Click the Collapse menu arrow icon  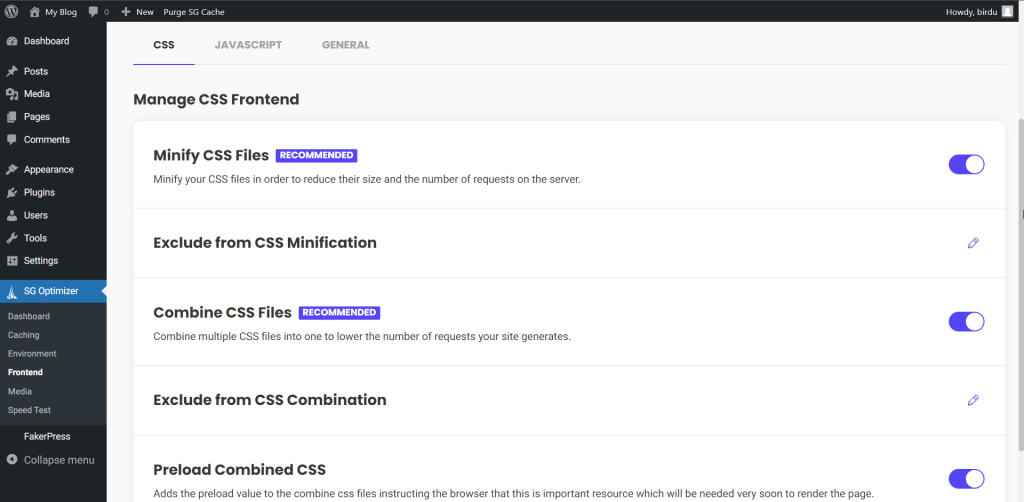tap(12, 460)
